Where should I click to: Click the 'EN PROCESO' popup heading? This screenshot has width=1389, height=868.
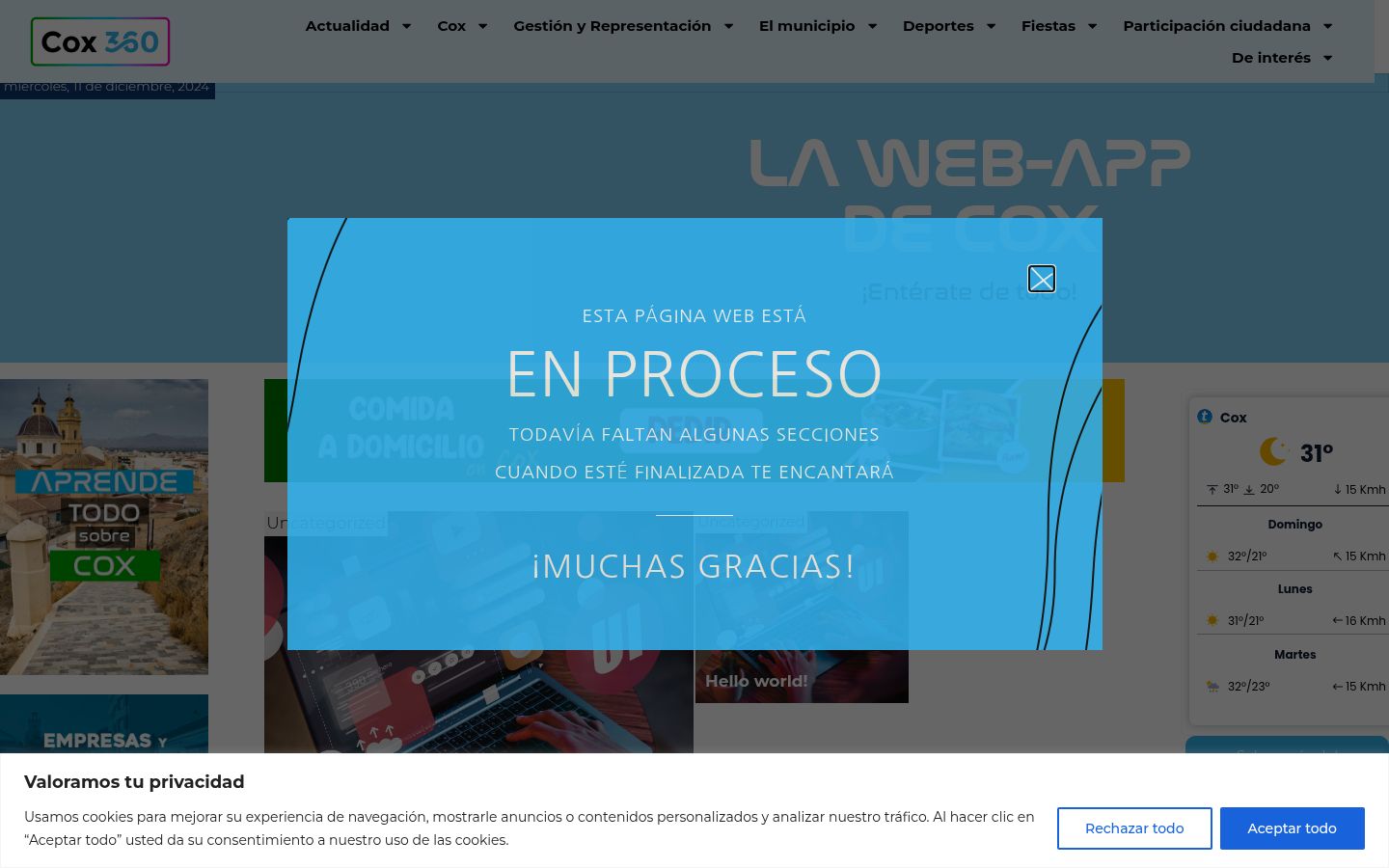(x=694, y=374)
